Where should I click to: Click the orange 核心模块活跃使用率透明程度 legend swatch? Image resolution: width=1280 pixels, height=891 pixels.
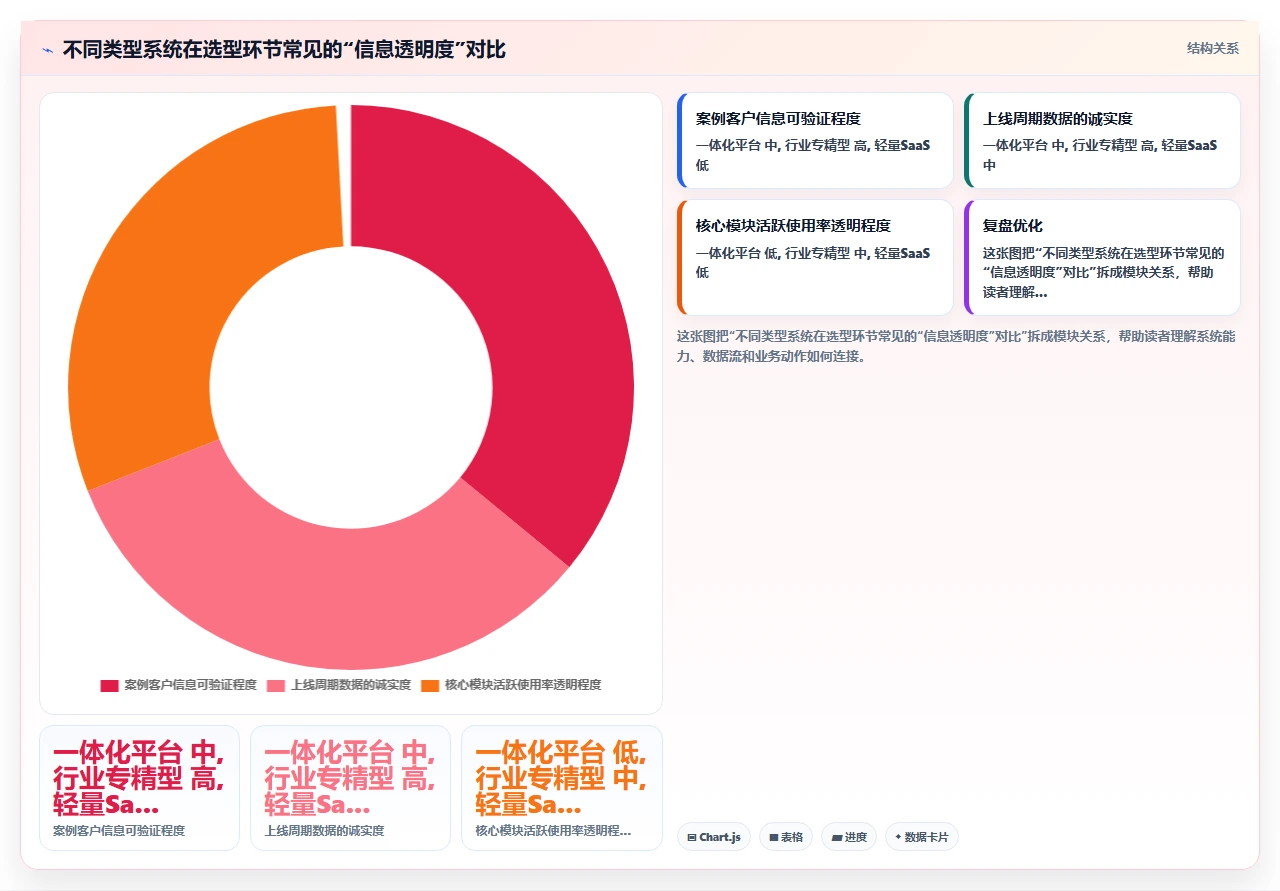coord(430,685)
